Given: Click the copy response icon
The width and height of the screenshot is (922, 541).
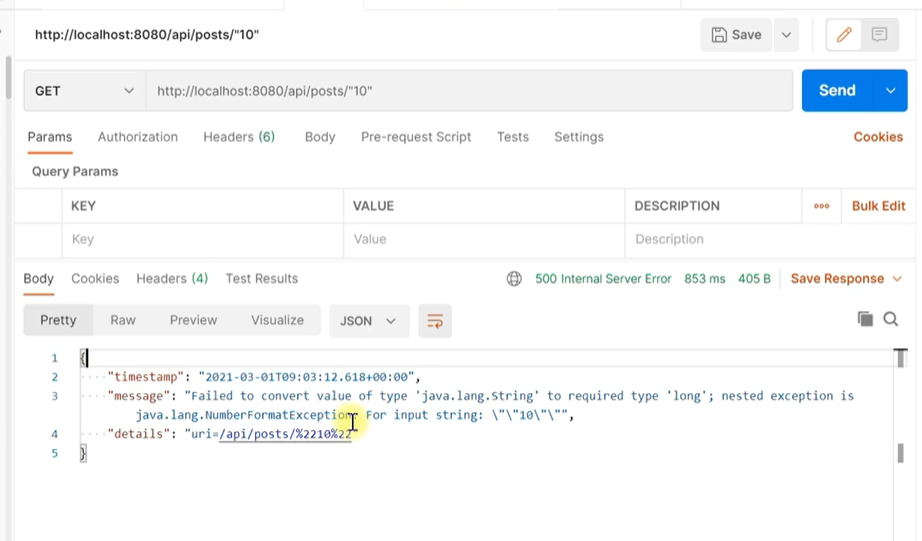Looking at the screenshot, I should pyautogui.click(x=865, y=319).
